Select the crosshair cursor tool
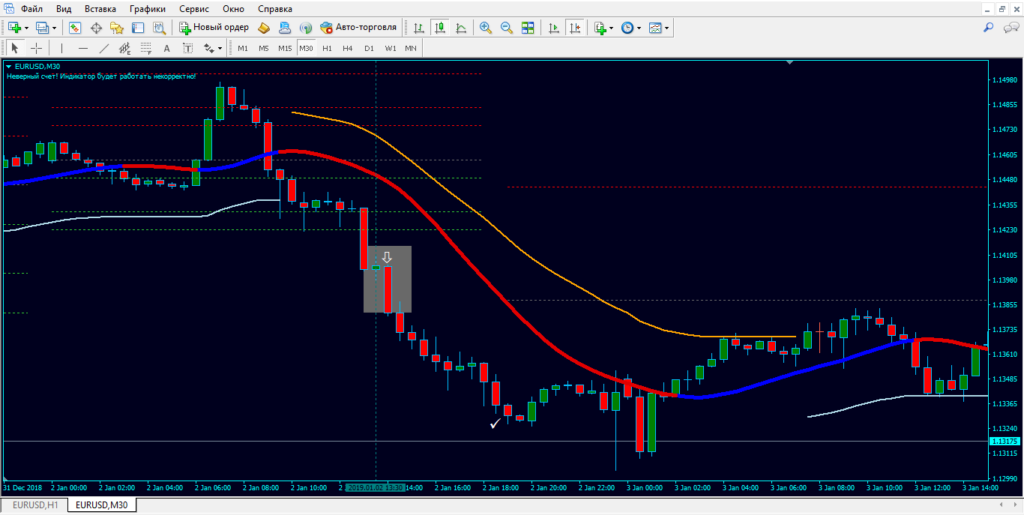 click(37, 47)
